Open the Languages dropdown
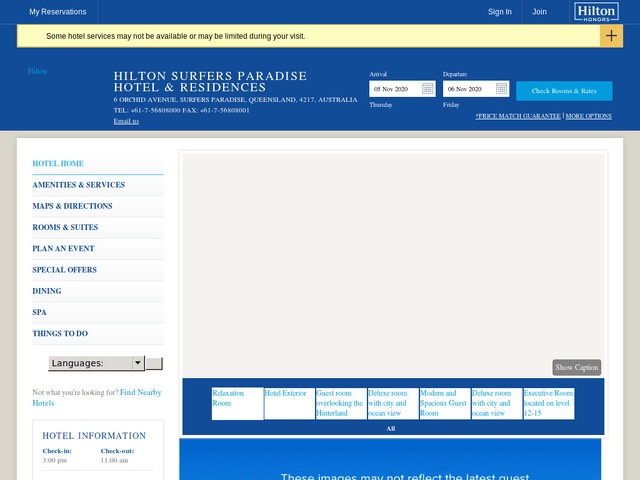Viewport: 640px width, 480px height. click(x=96, y=363)
